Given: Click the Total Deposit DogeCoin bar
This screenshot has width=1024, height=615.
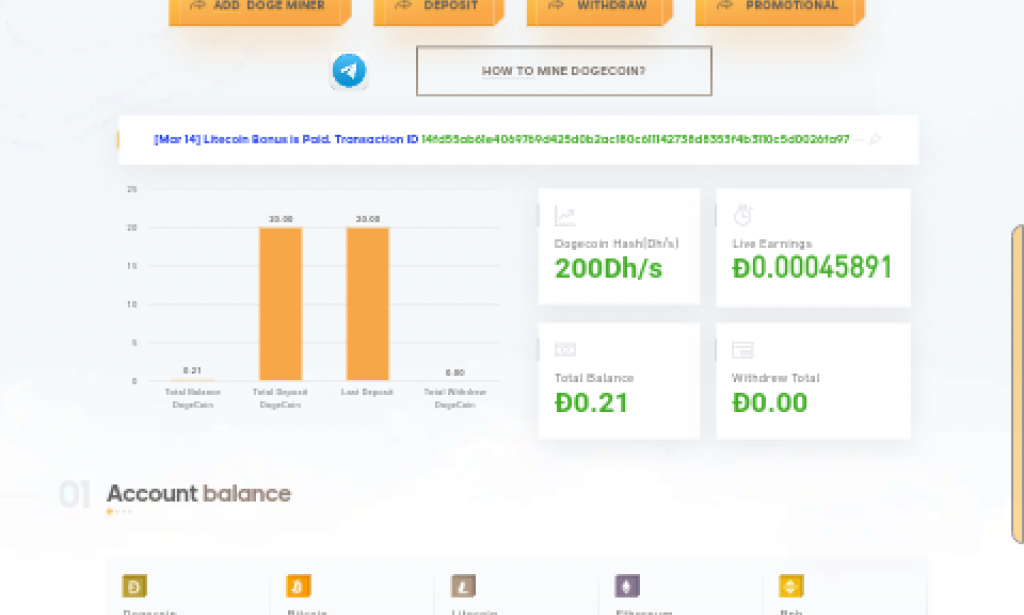Looking at the screenshot, I should tap(279, 300).
